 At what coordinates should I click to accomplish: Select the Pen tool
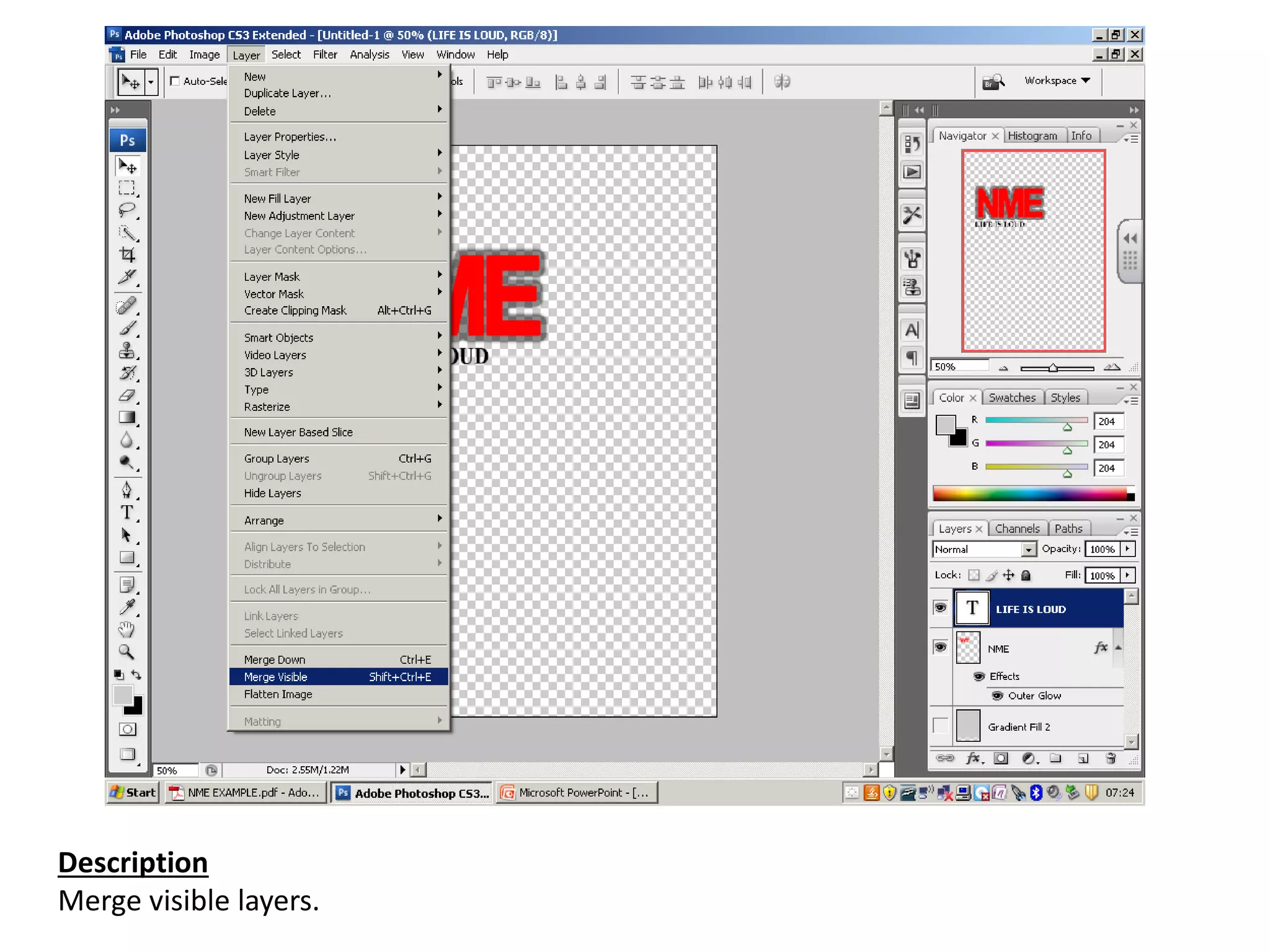[x=127, y=490]
